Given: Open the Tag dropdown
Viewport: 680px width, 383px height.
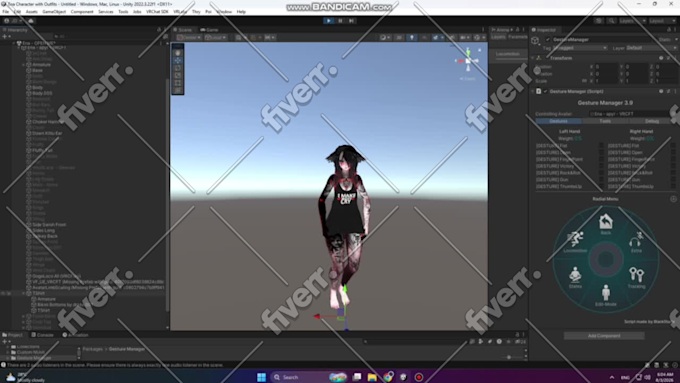Looking at the screenshot, I should tap(579, 48).
